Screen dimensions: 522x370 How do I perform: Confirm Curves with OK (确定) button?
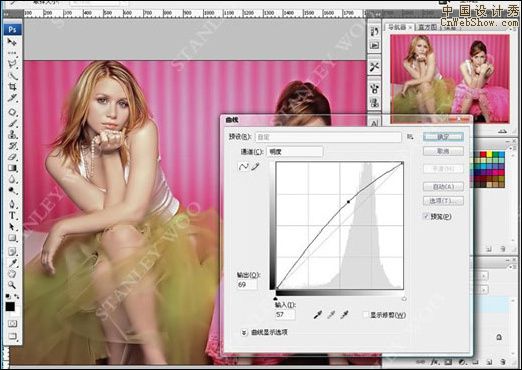(443, 137)
